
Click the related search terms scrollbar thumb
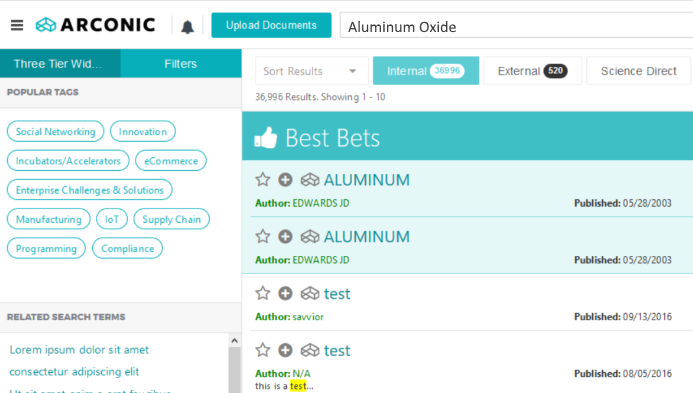234,370
